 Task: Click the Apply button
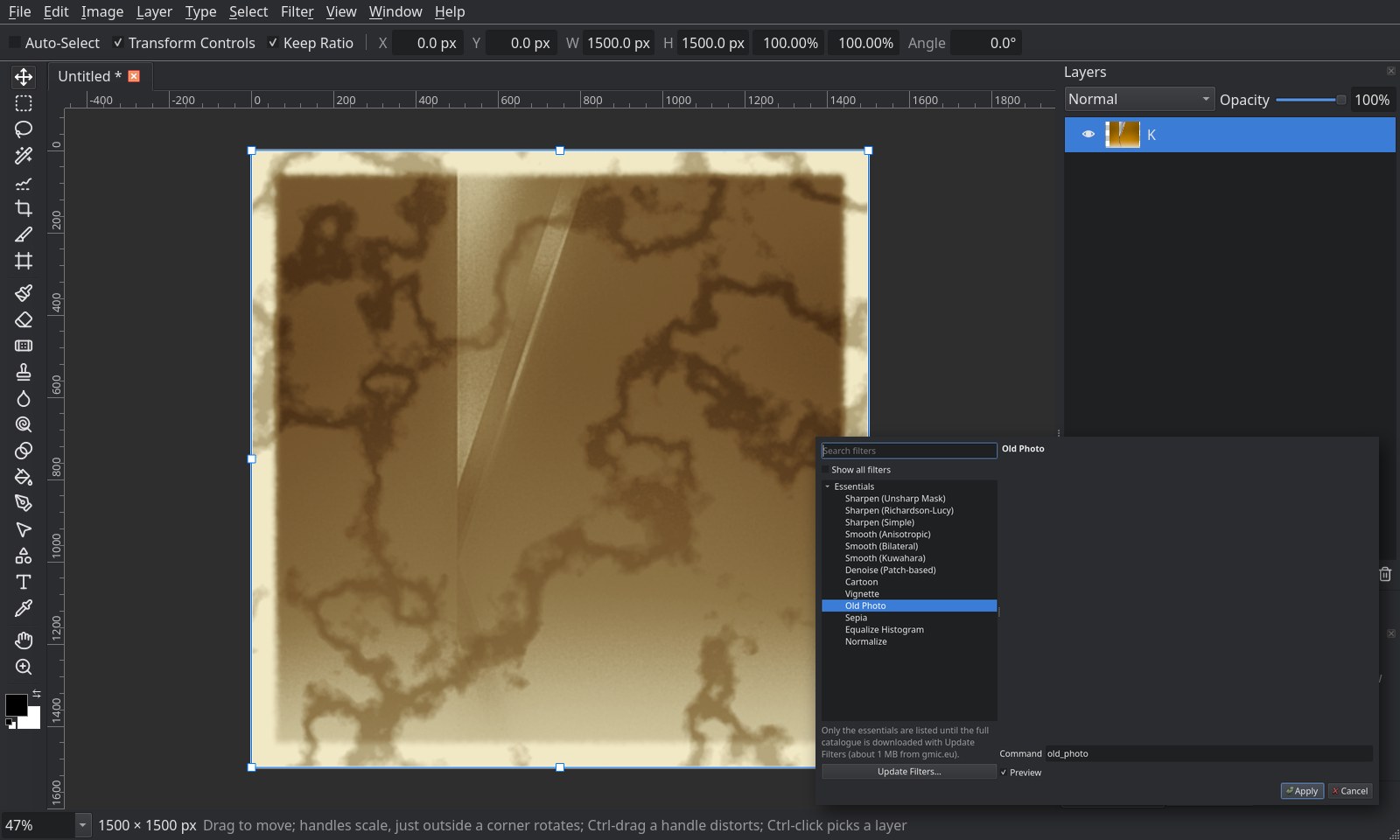(x=1302, y=791)
